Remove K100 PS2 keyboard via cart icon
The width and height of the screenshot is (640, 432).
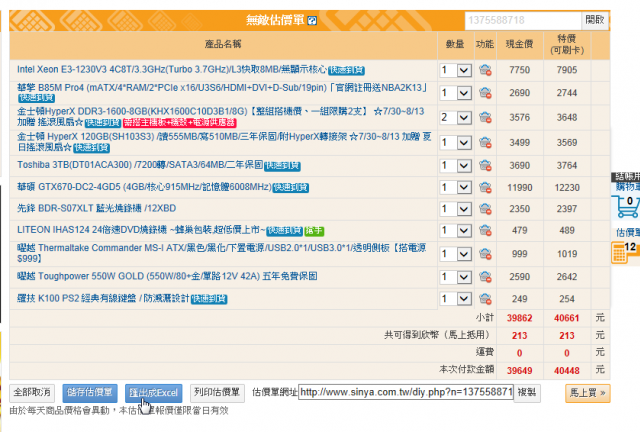tap(485, 299)
